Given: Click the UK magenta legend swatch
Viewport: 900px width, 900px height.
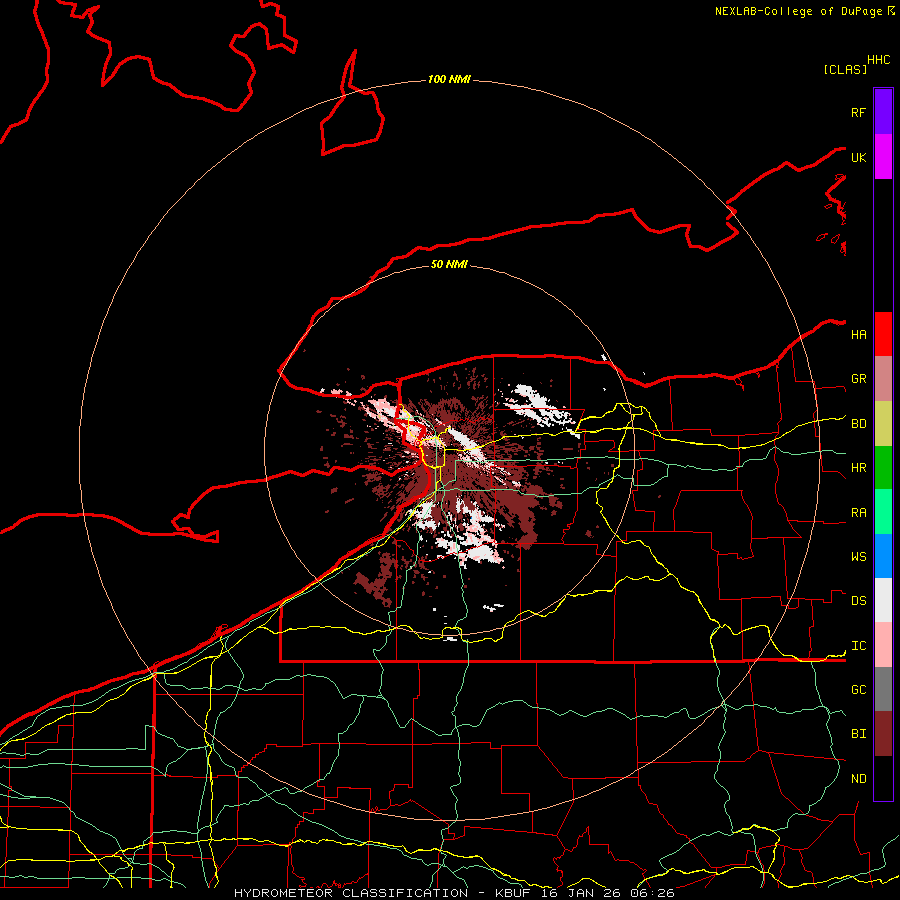Looking at the screenshot, I should pos(883,156).
